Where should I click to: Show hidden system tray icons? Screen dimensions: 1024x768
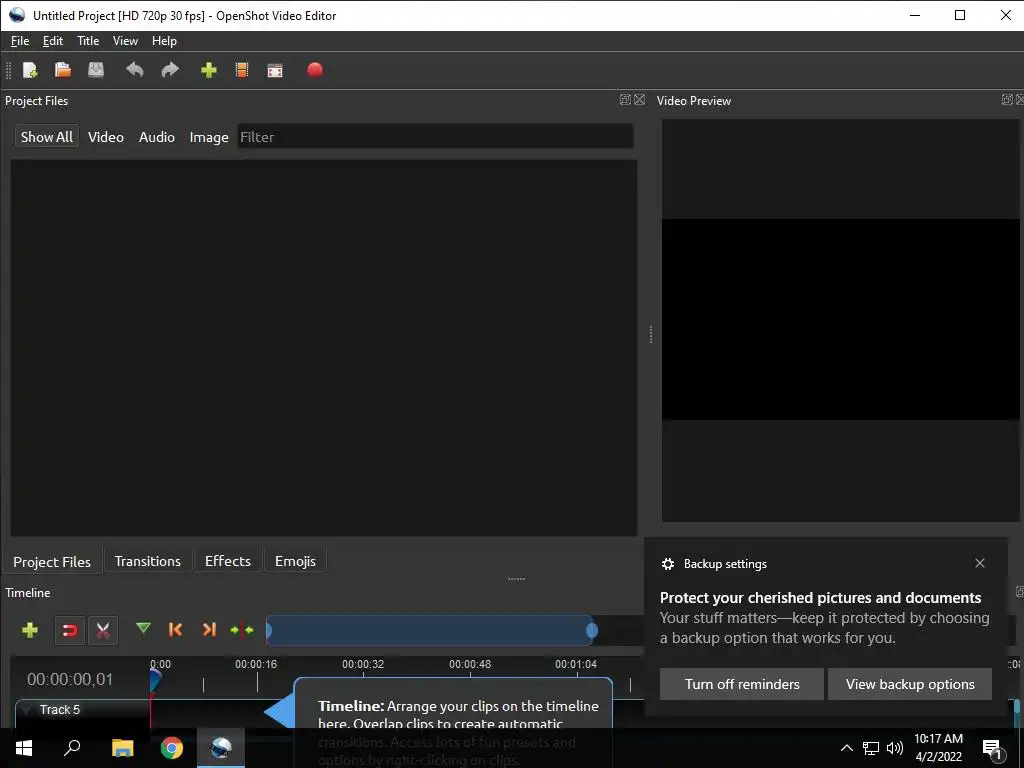[846, 748]
